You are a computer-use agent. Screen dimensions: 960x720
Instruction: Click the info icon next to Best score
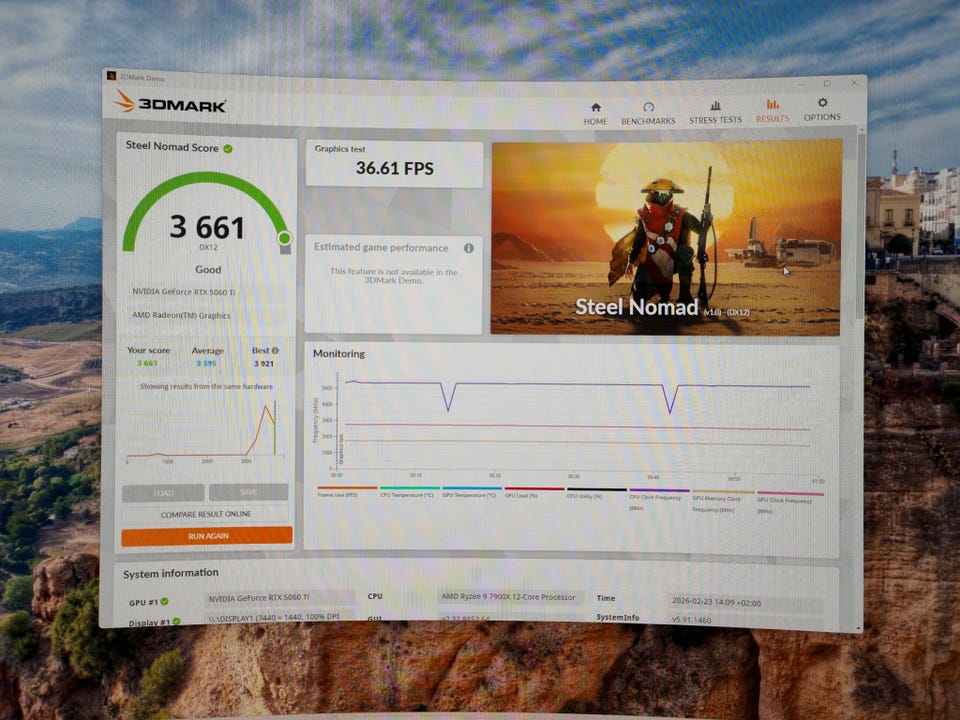click(x=275, y=351)
